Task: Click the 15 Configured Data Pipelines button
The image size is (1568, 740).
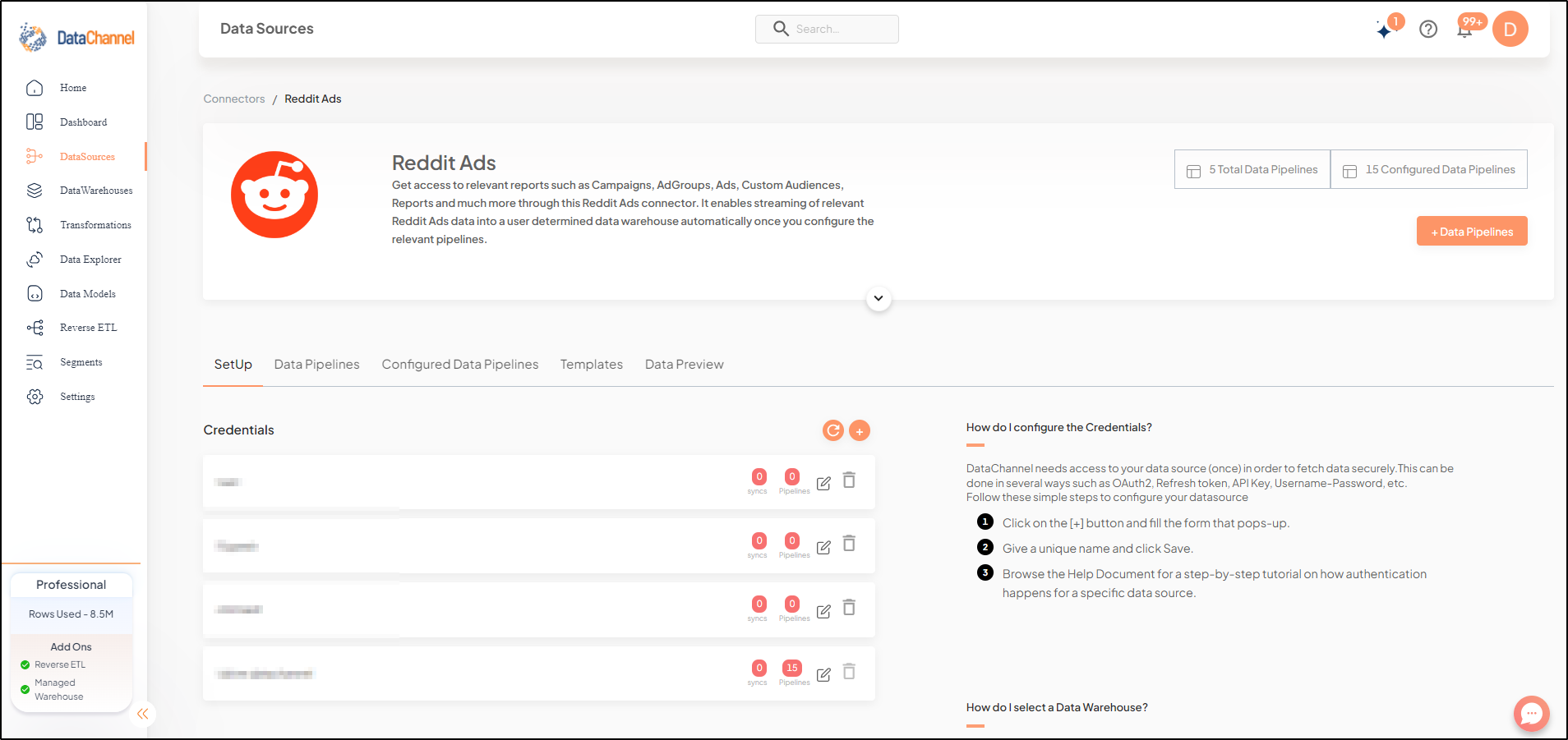Action: (x=1429, y=170)
